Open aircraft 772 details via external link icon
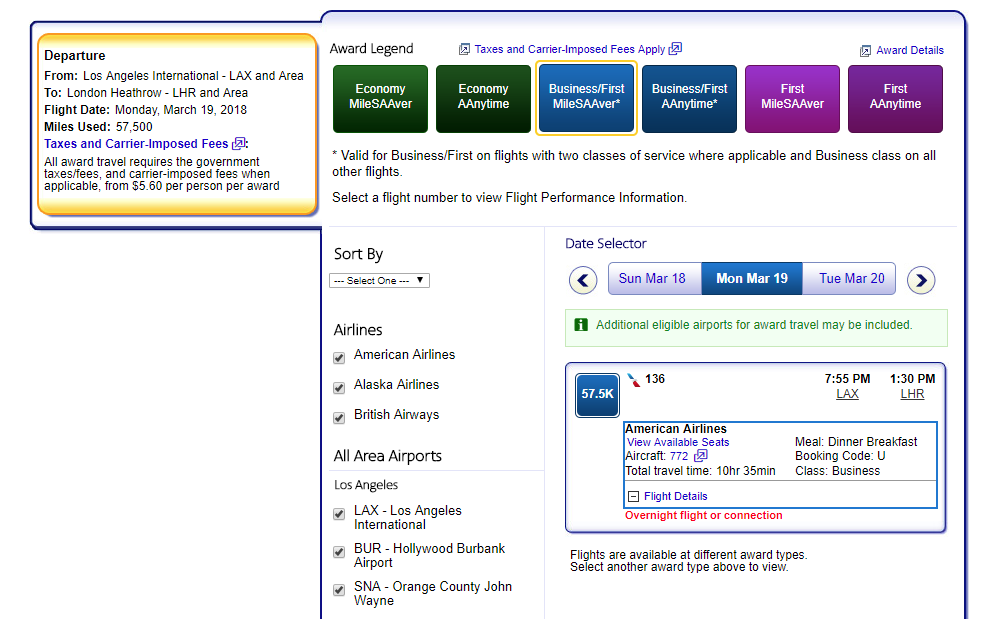This screenshot has width=996, height=619. (700, 455)
